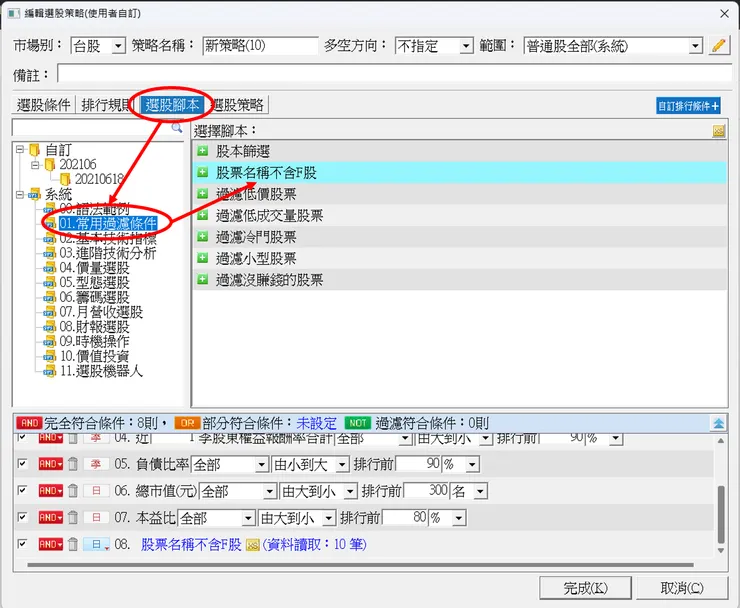Click the 自訂排行條件+ button
740x608 pixels.
coord(689,106)
